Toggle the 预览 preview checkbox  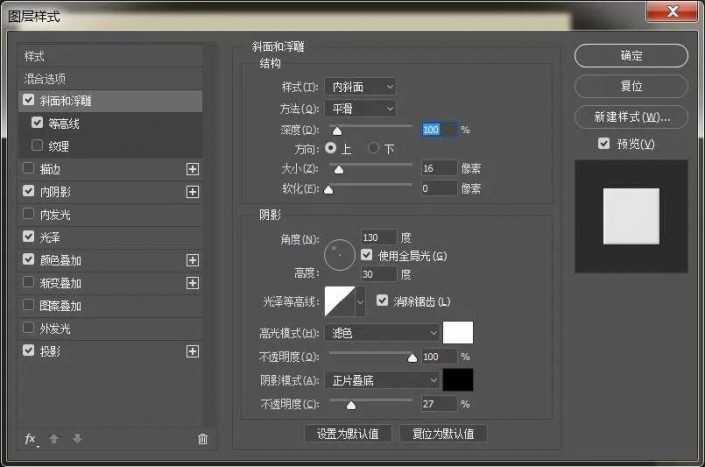click(x=603, y=144)
